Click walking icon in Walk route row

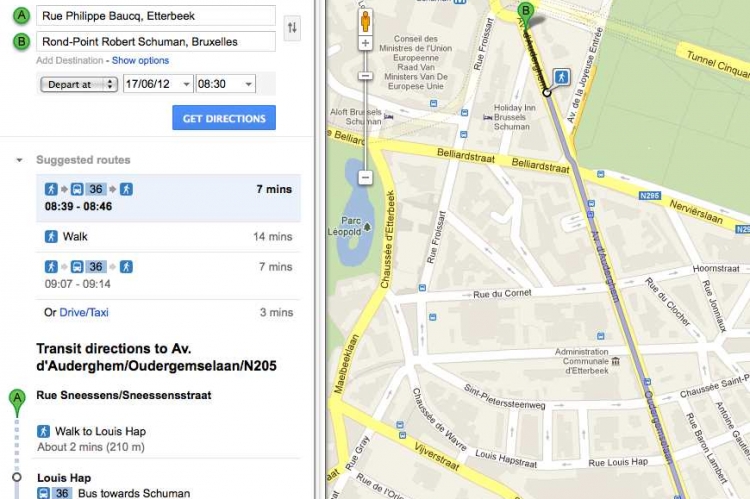tap(51, 236)
